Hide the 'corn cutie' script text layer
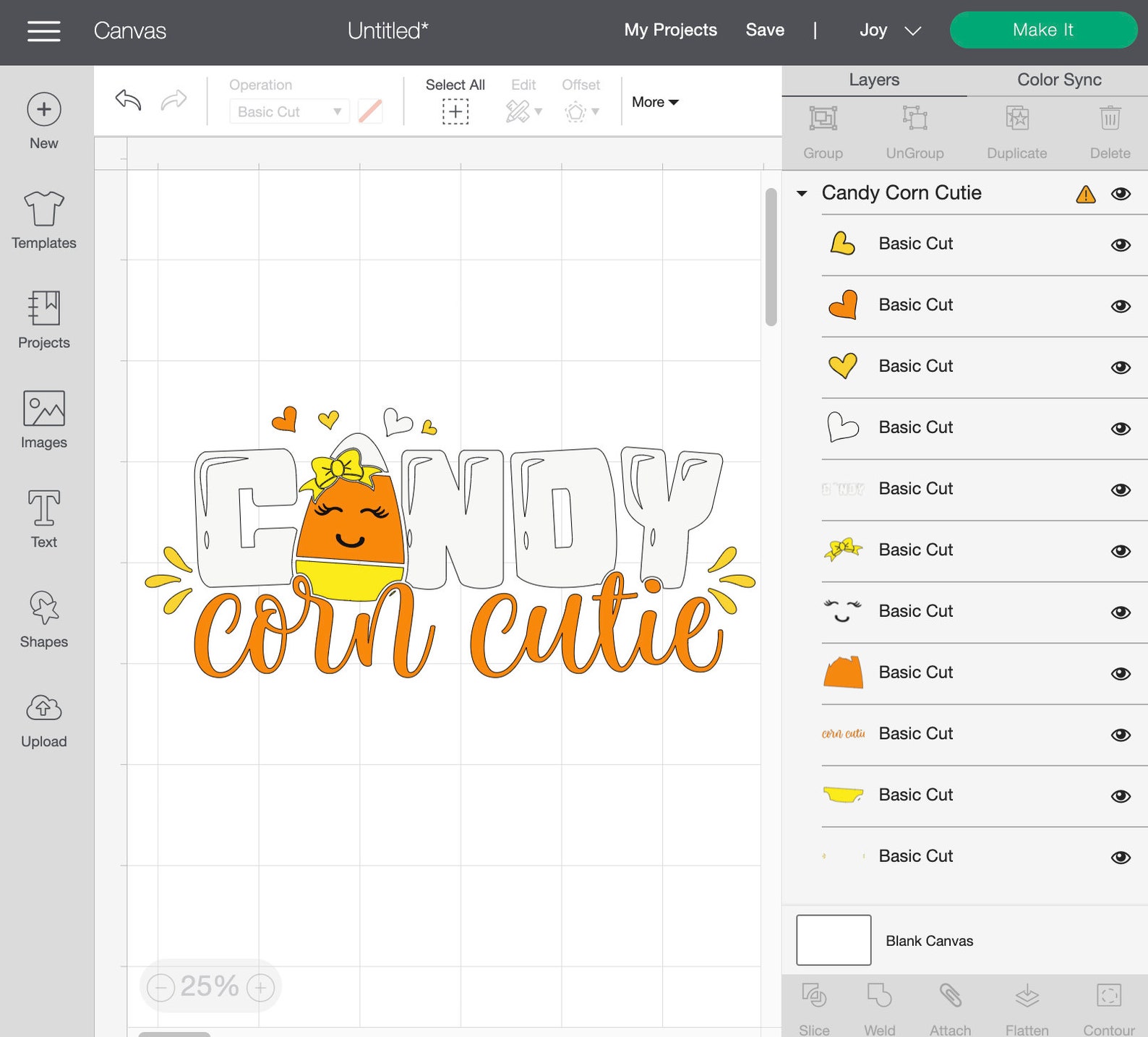This screenshot has width=1148, height=1037. click(1121, 735)
